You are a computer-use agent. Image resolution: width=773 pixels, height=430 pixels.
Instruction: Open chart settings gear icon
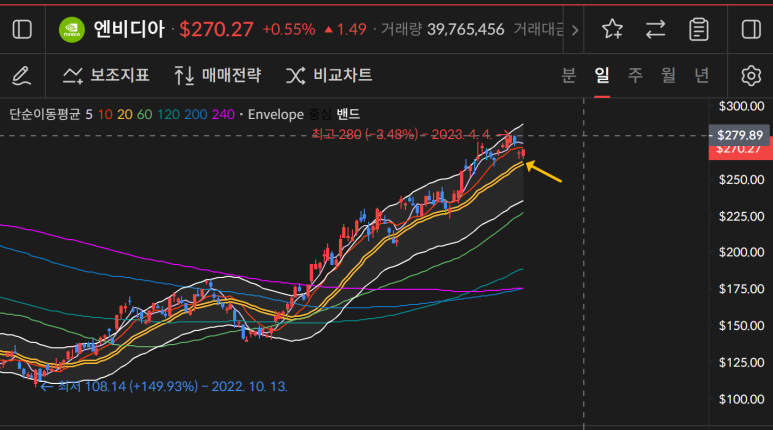click(751, 76)
